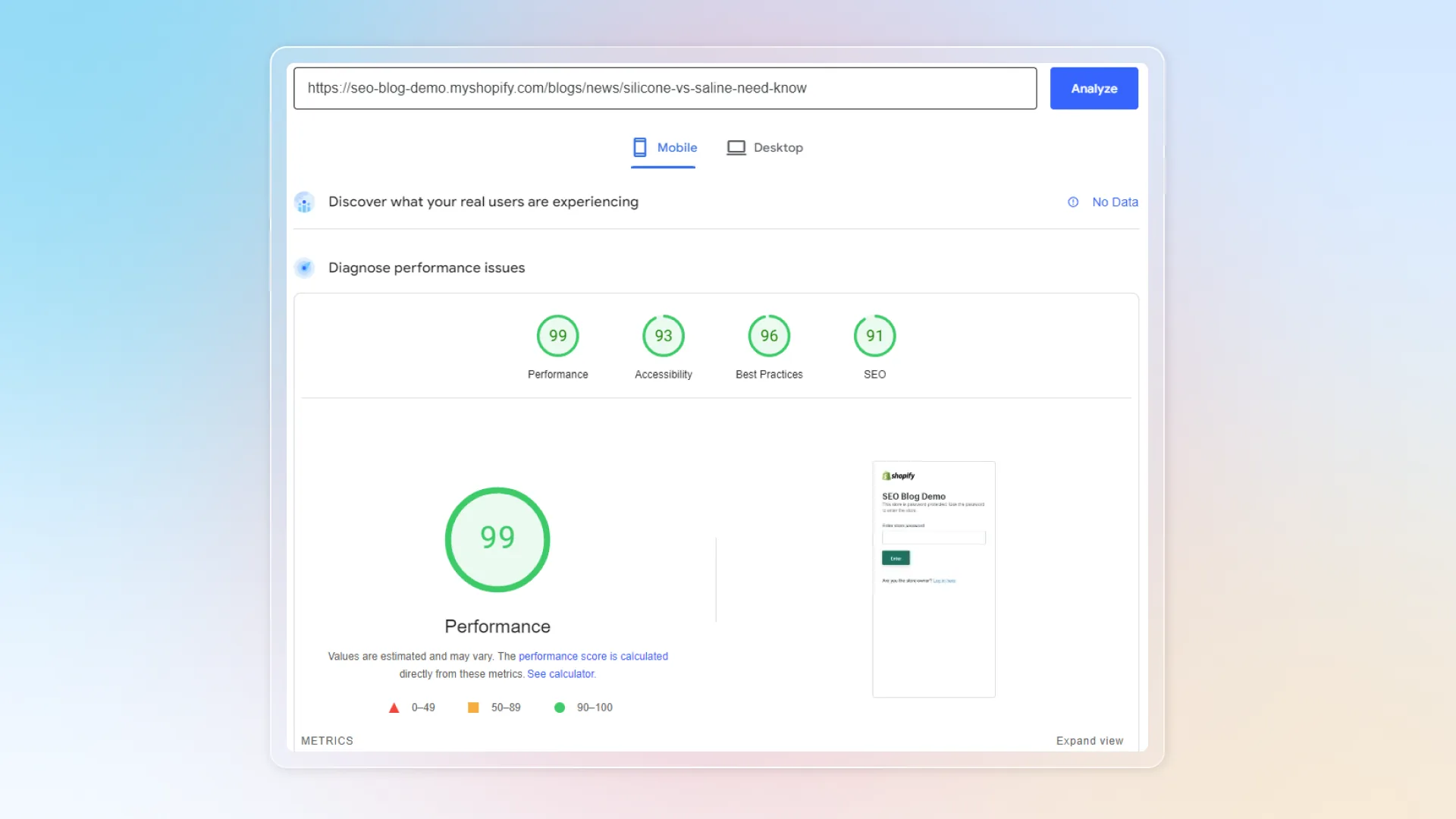Select the Accessibility score gauge 93
Image resolution: width=1456 pixels, height=819 pixels.
664,336
